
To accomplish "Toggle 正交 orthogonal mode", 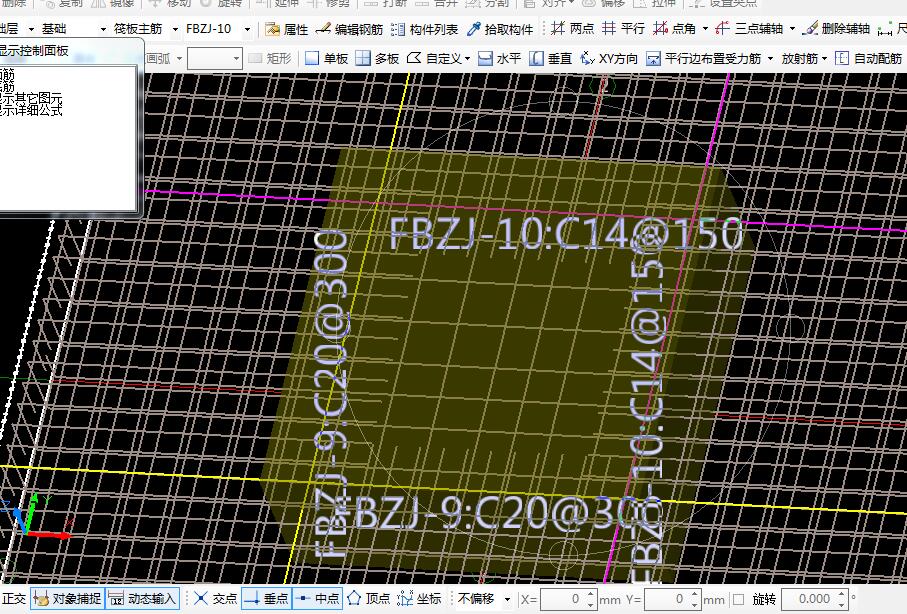I will [14, 598].
